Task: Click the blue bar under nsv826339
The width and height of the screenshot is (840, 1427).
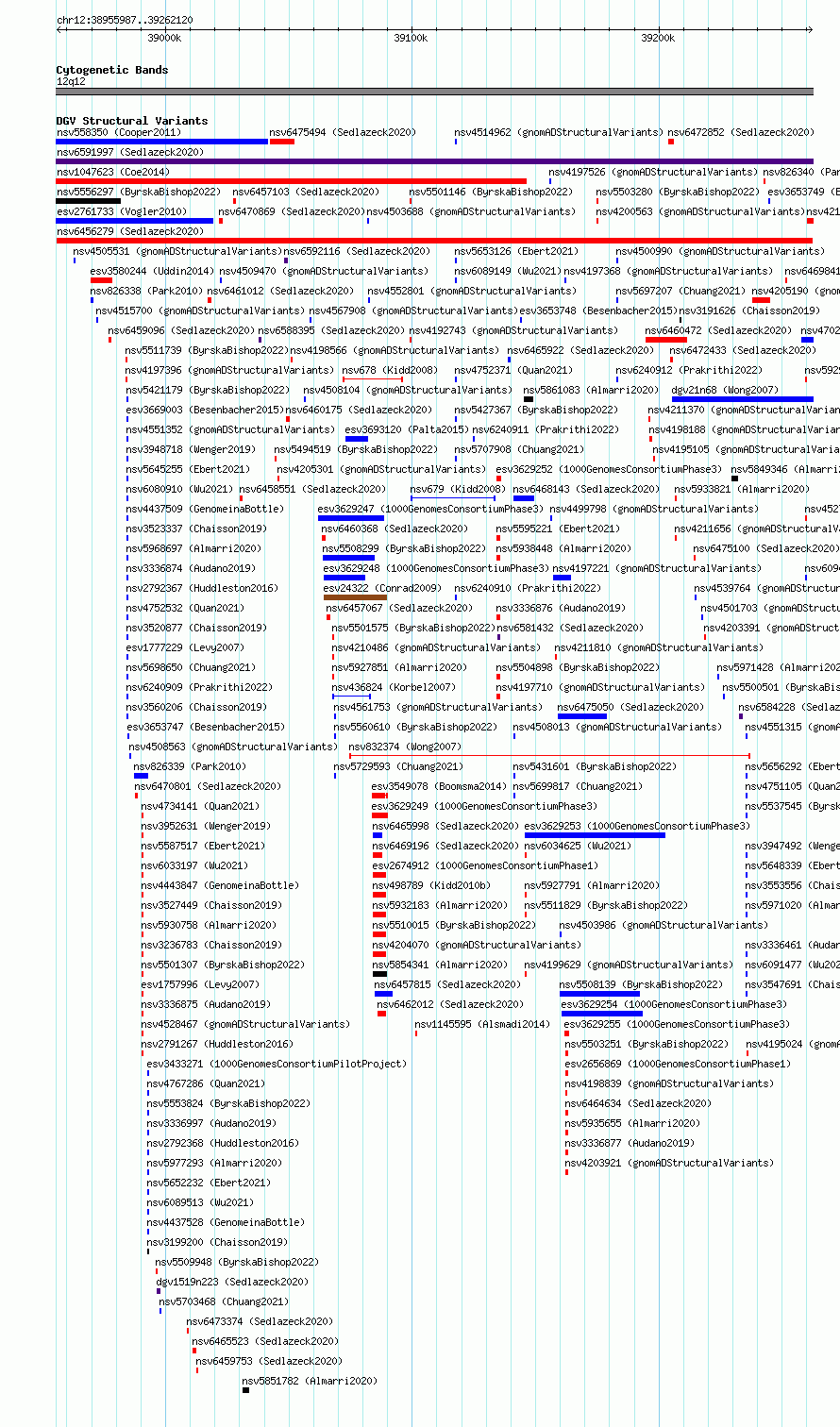Action: click(141, 776)
